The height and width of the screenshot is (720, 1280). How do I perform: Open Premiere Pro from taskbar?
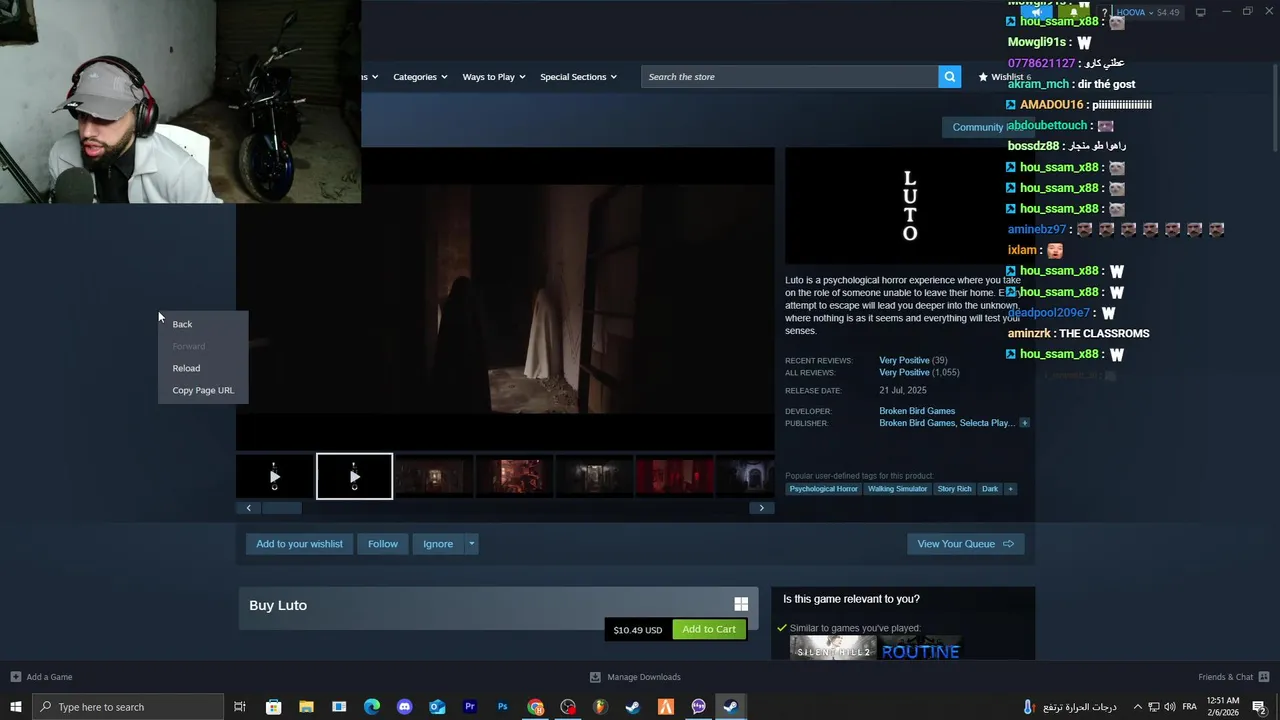(x=470, y=707)
